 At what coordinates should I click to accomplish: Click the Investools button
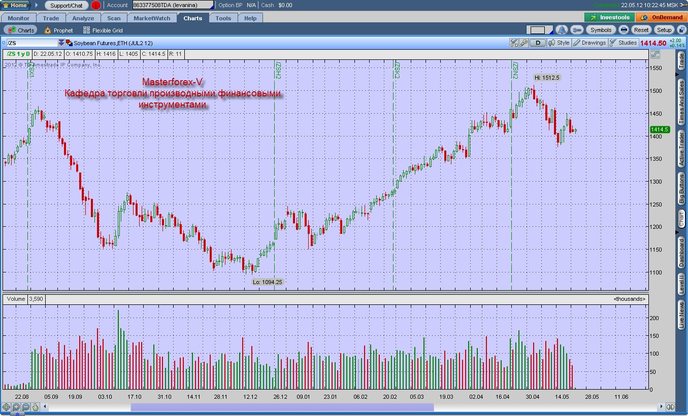pyautogui.click(x=609, y=18)
